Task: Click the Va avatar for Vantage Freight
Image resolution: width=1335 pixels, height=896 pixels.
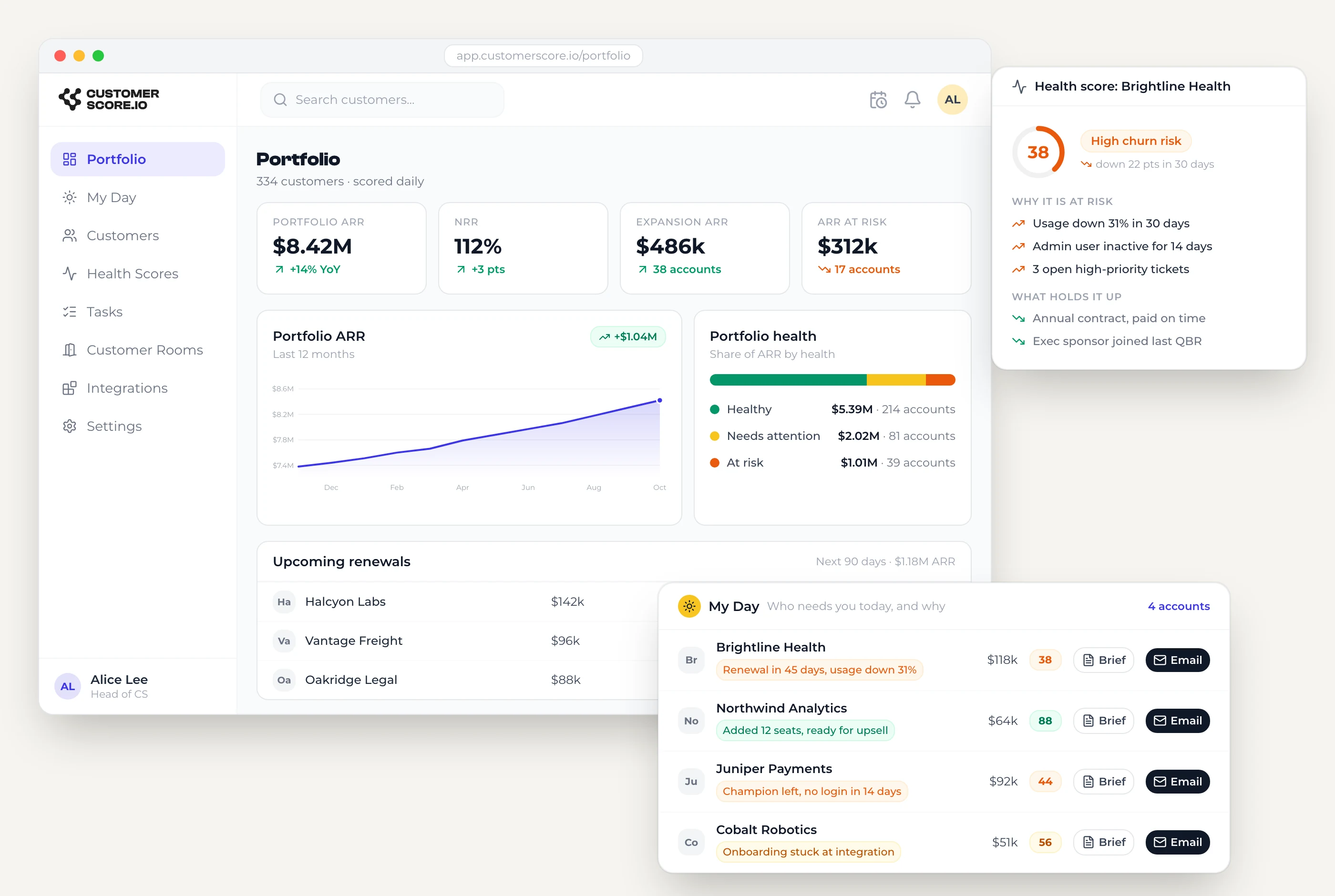Action: [284, 641]
